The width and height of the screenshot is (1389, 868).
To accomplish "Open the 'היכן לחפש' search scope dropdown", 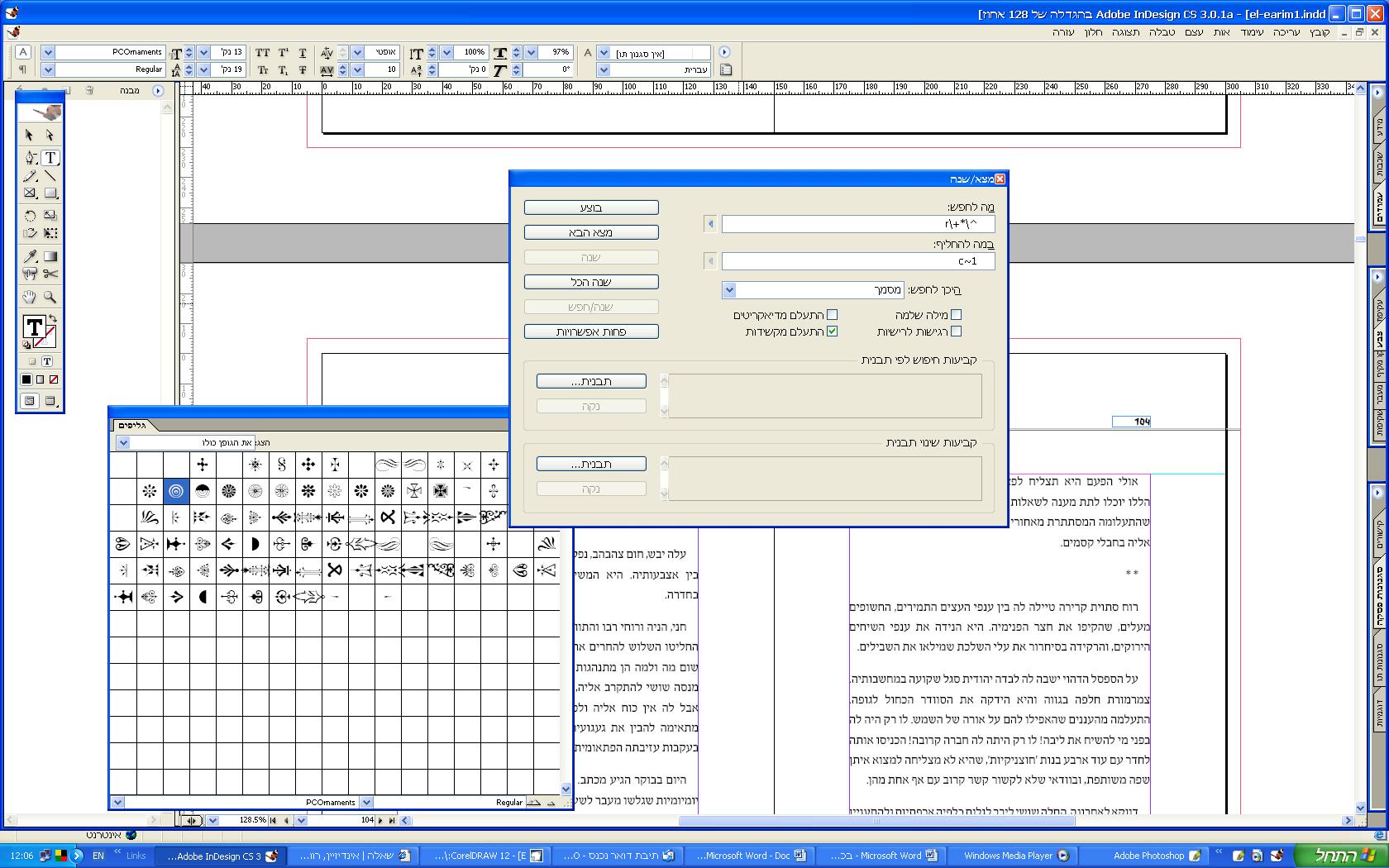I will tap(729, 290).
